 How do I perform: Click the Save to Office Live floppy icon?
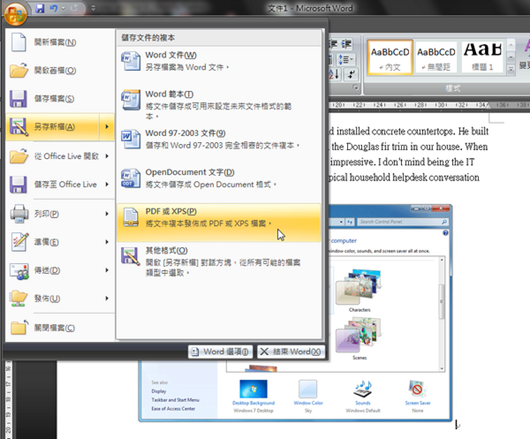click(x=18, y=185)
